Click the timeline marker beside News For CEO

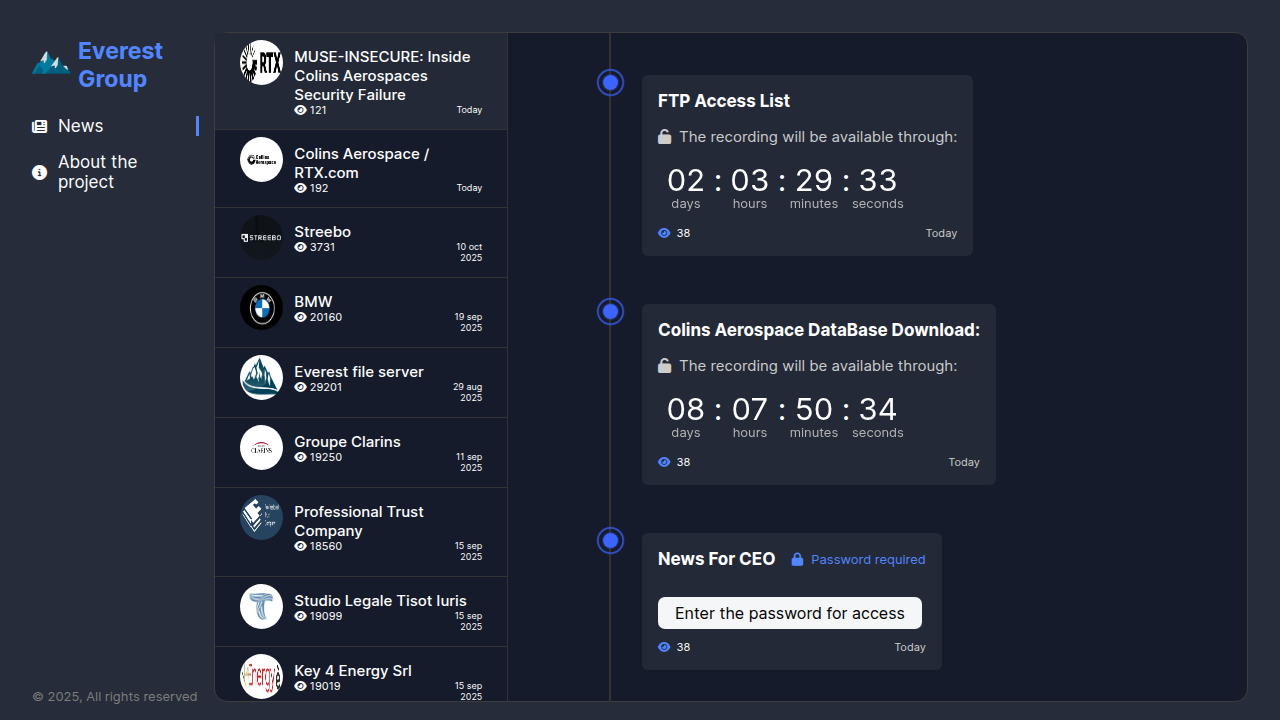point(610,541)
